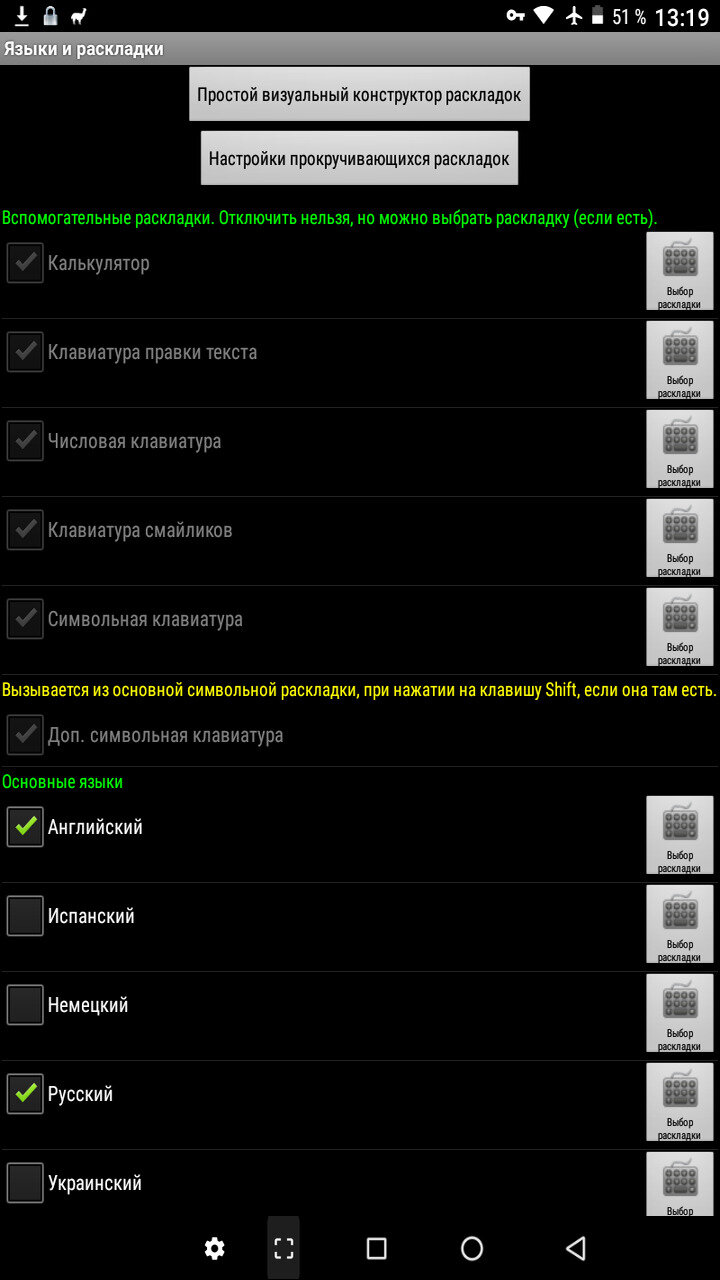Disable the Английский language checkbox
The image size is (720, 1280).
tap(25, 827)
